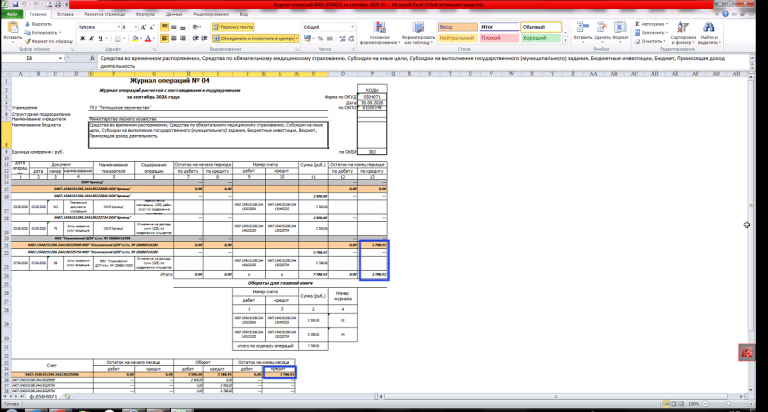Save the workbook using the quick access save icon

click(x=15, y=4)
